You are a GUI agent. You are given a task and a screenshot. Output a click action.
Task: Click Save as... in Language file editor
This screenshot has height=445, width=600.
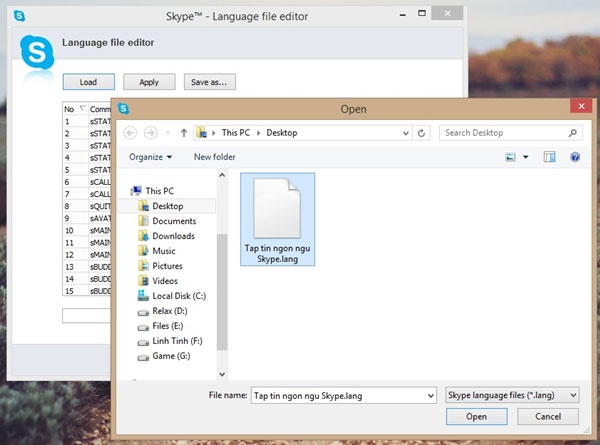pyautogui.click(x=209, y=82)
